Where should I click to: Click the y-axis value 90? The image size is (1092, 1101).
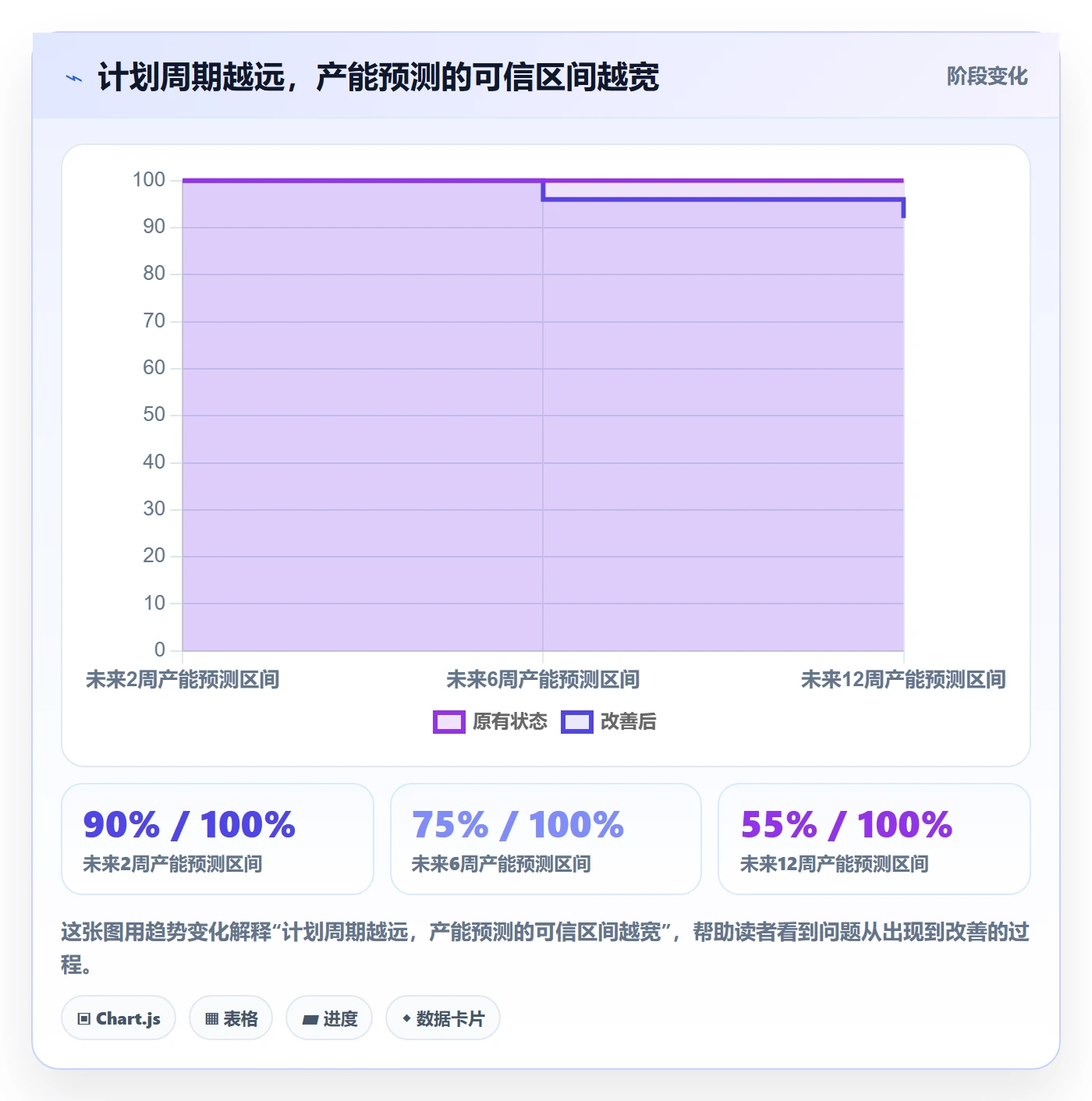(x=154, y=227)
